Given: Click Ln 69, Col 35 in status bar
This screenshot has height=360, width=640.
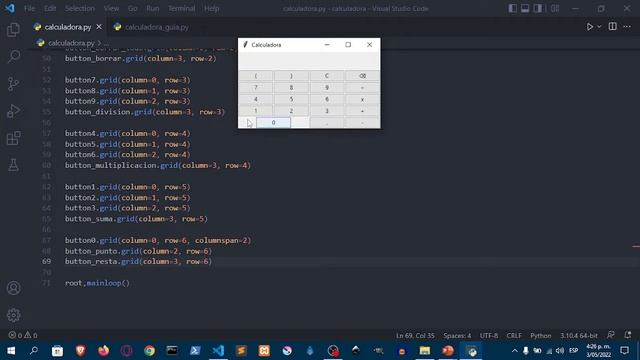Looking at the screenshot, I should pos(415,336).
